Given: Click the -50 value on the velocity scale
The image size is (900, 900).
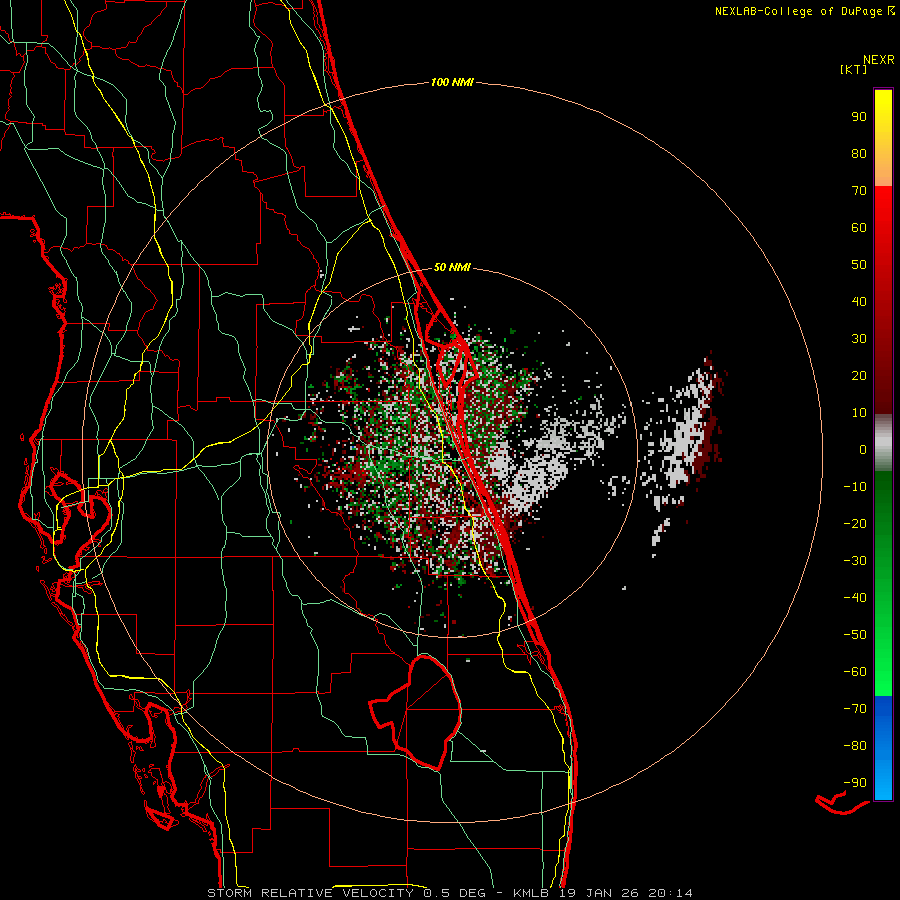Looking at the screenshot, I should [855, 635].
